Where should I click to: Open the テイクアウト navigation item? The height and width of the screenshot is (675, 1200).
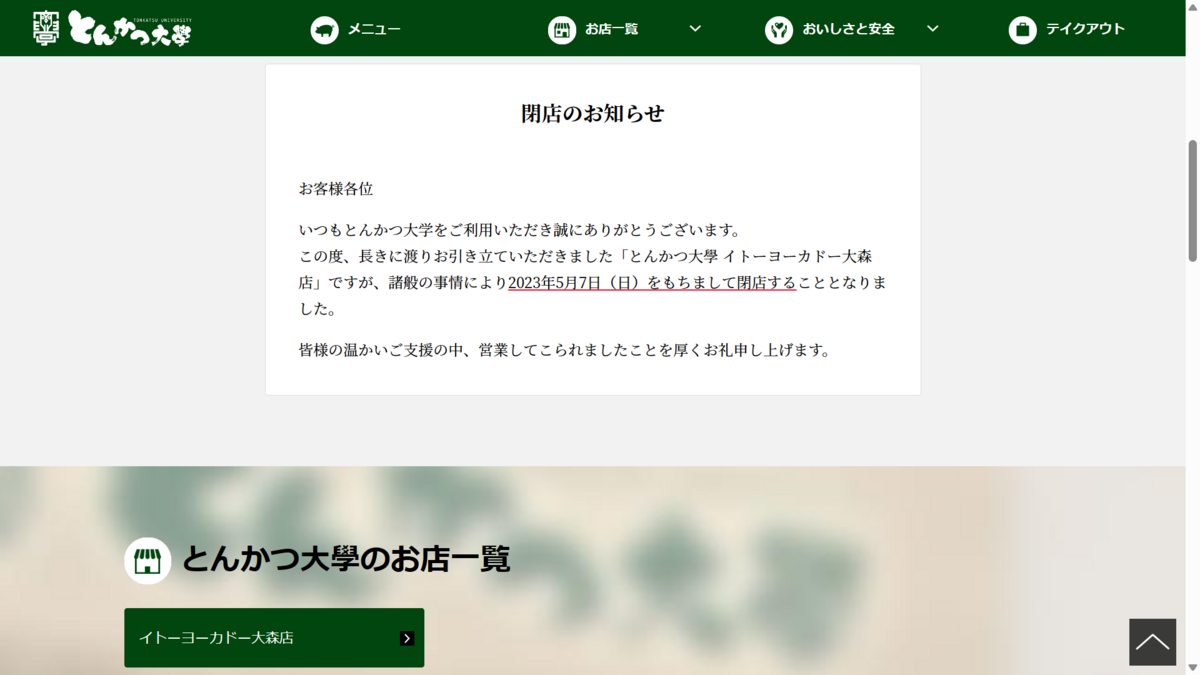coord(1085,30)
